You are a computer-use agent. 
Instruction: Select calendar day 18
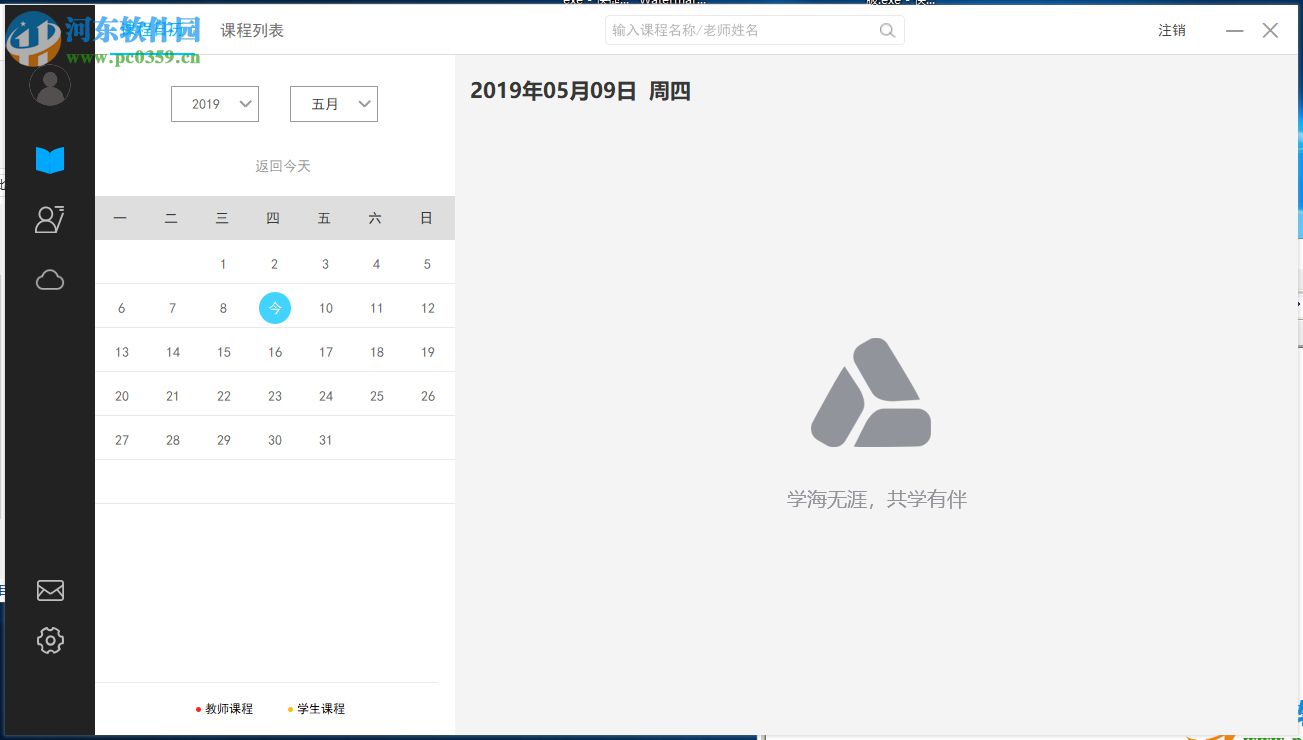point(377,352)
